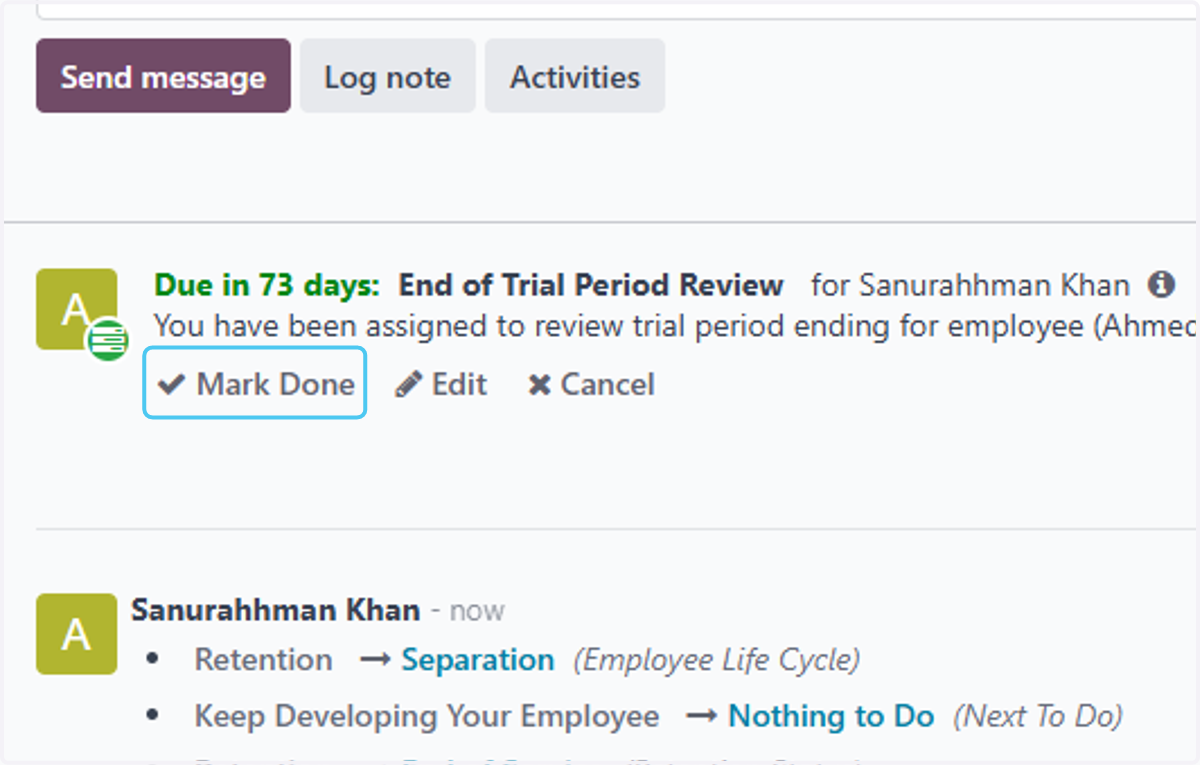Screen dimensions: 1200x765
Task: Open the Log note composer
Action: point(387,76)
